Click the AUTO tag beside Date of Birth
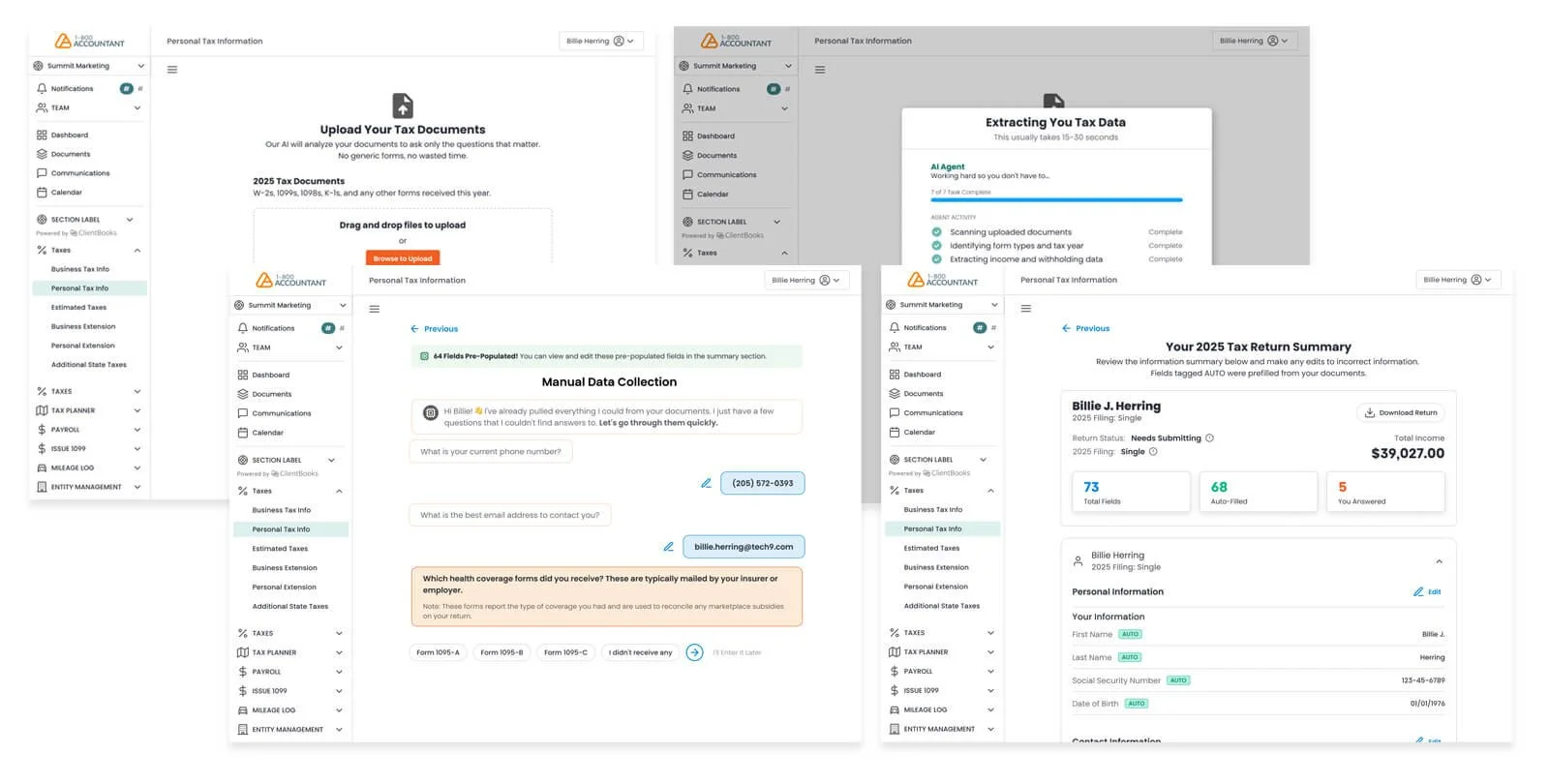The width and height of the screenshot is (1549, 784). tap(1137, 704)
